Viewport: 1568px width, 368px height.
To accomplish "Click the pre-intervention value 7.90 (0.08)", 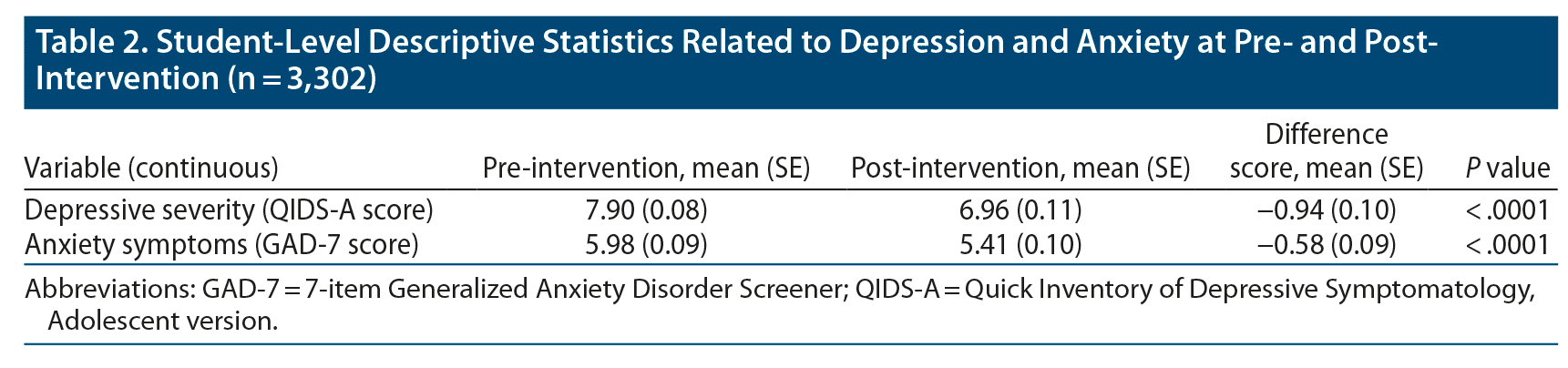I will click(646, 210).
